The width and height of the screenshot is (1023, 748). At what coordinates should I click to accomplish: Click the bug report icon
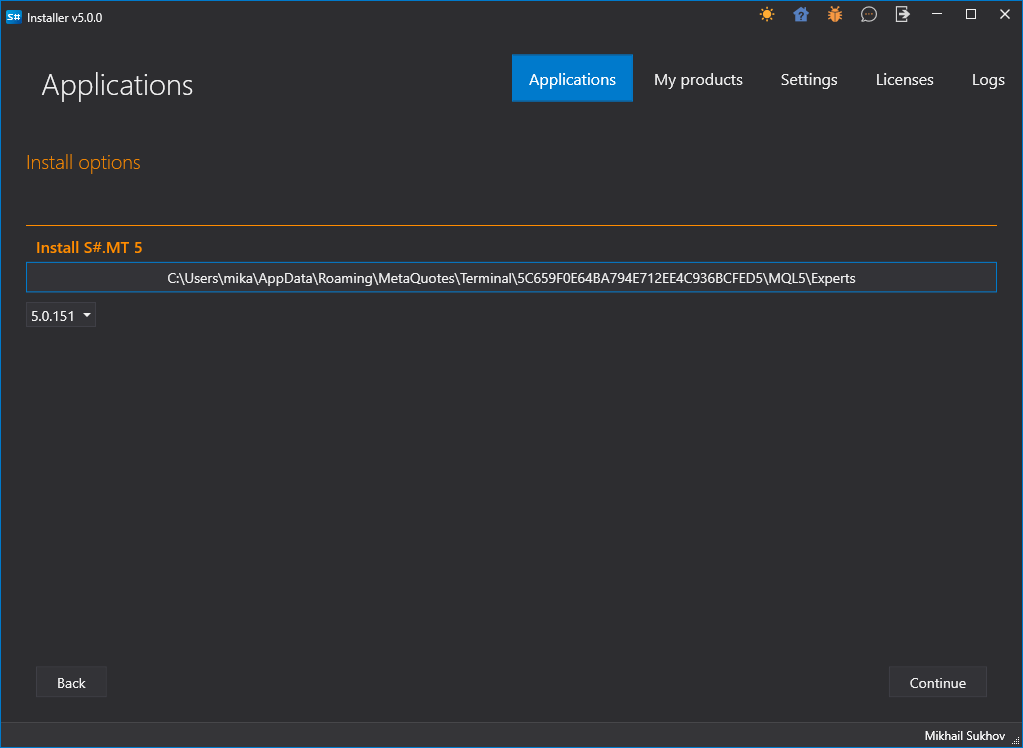(835, 14)
